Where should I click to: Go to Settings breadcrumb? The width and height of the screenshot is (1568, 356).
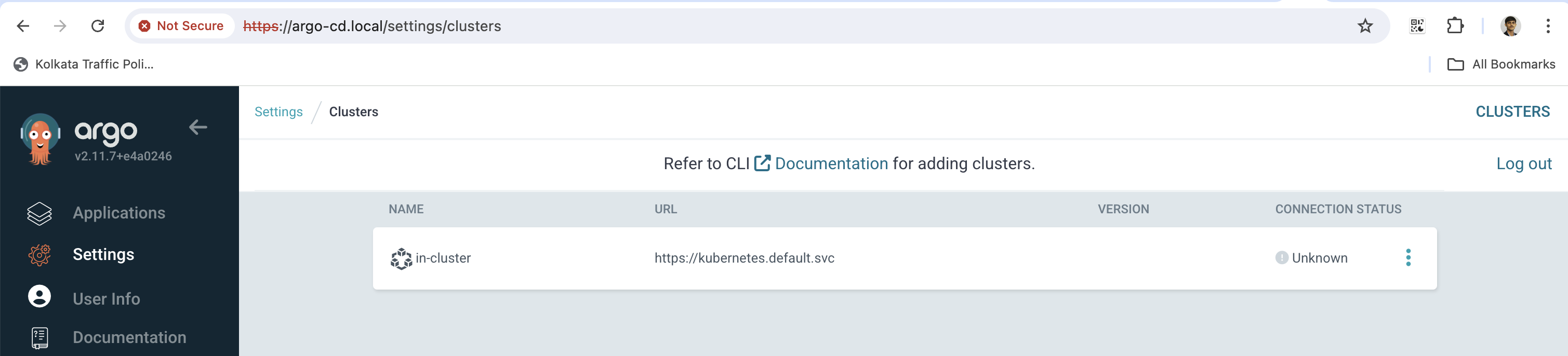(x=278, y=112)
